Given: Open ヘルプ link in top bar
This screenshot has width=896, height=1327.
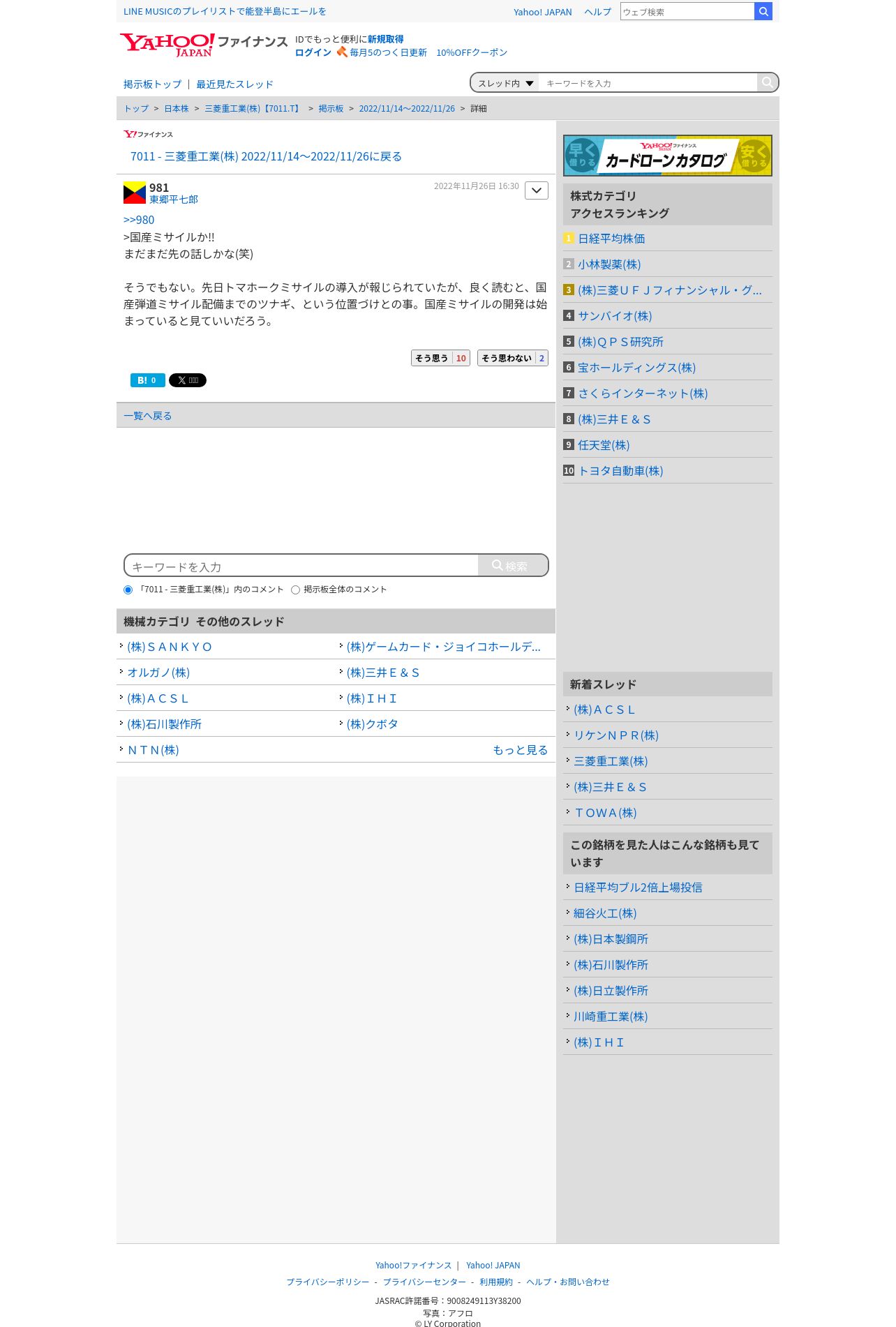Looking at the screenshot, I should point(597,12).
